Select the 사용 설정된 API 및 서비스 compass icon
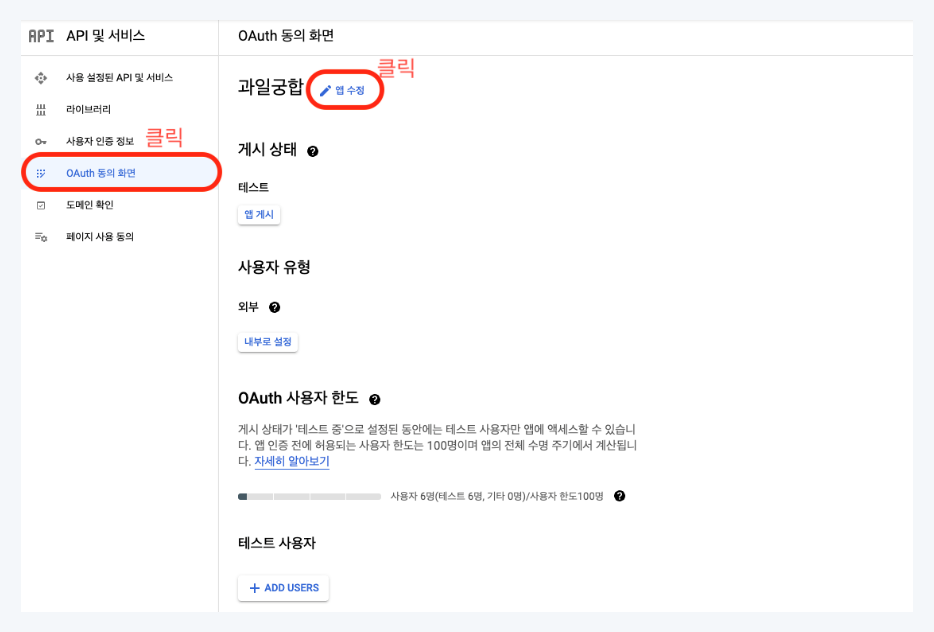Image resolution: width=934 pixels, height=632 pixels. [x=40, y=76]
